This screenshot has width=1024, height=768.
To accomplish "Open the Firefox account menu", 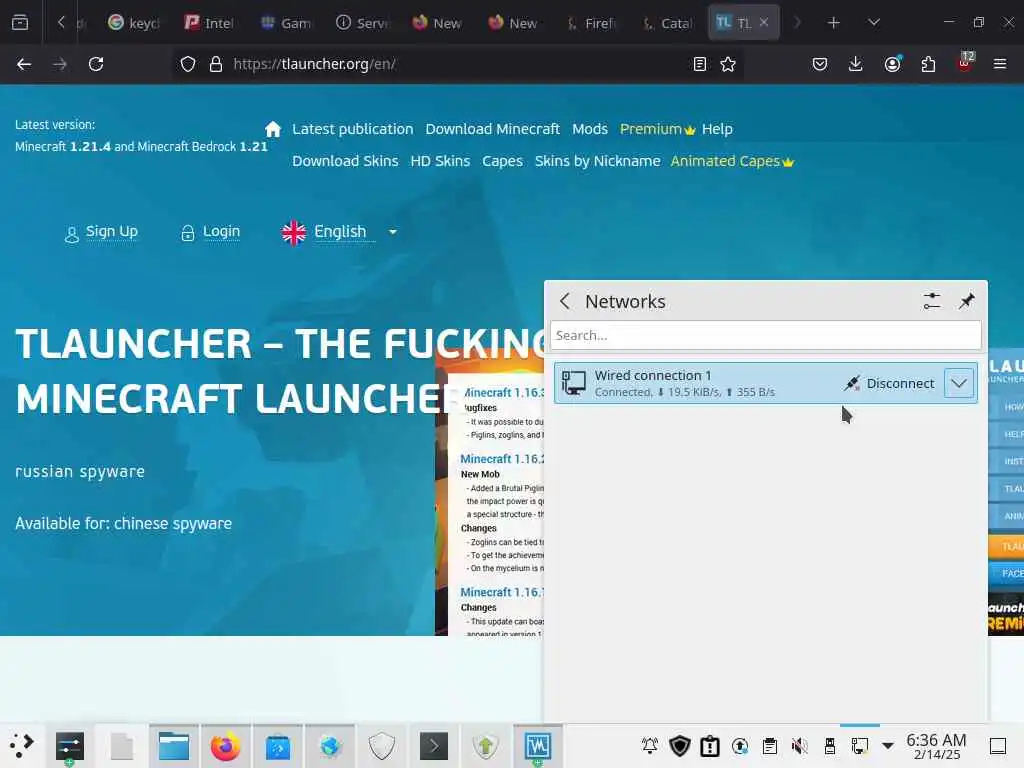I will click(x=892, y=64).
